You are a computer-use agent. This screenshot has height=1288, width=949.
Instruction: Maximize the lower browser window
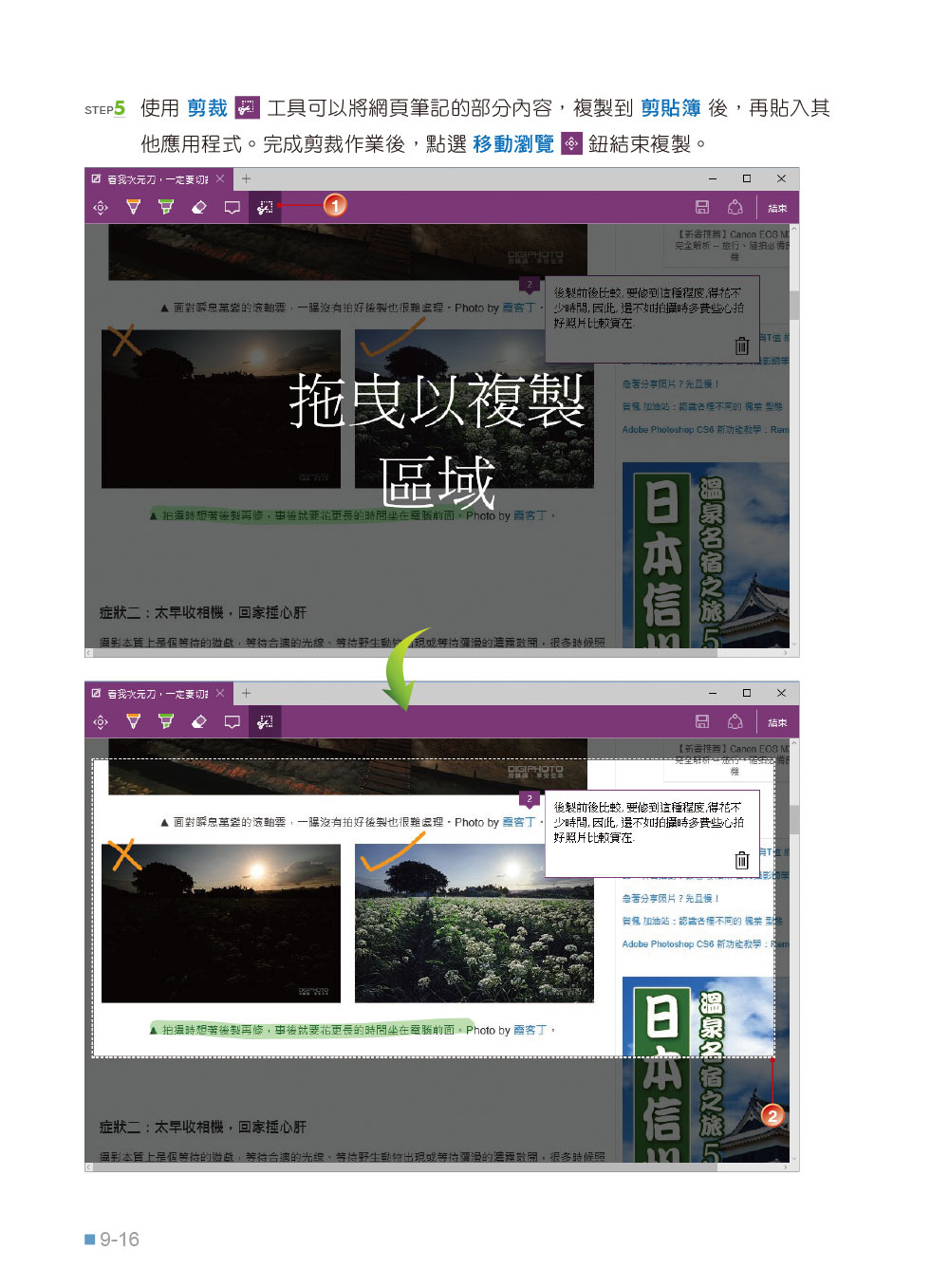pos(747,693)
